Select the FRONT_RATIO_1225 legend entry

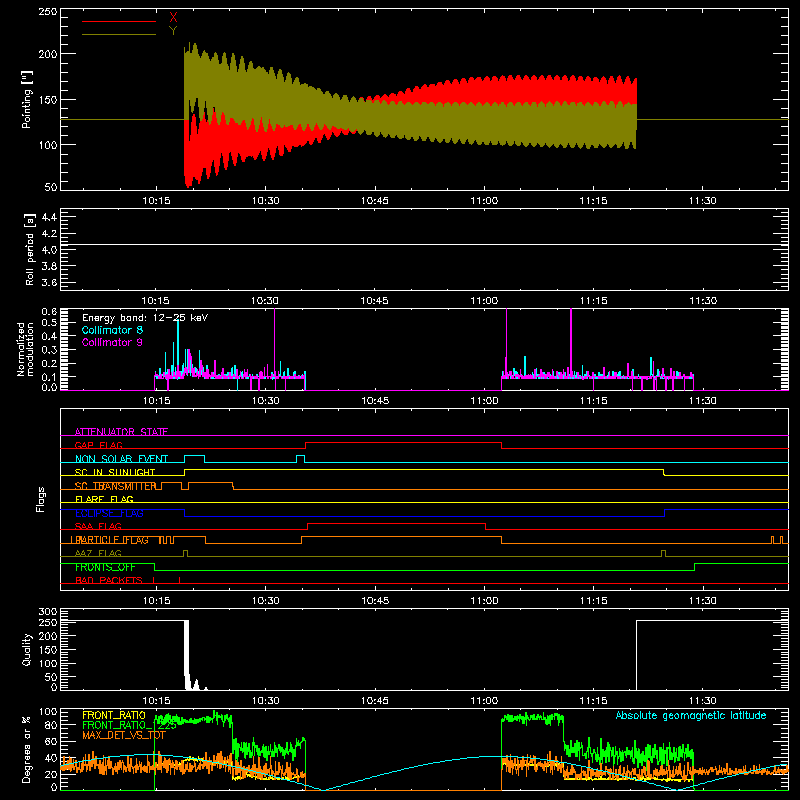tap(130, 725)
